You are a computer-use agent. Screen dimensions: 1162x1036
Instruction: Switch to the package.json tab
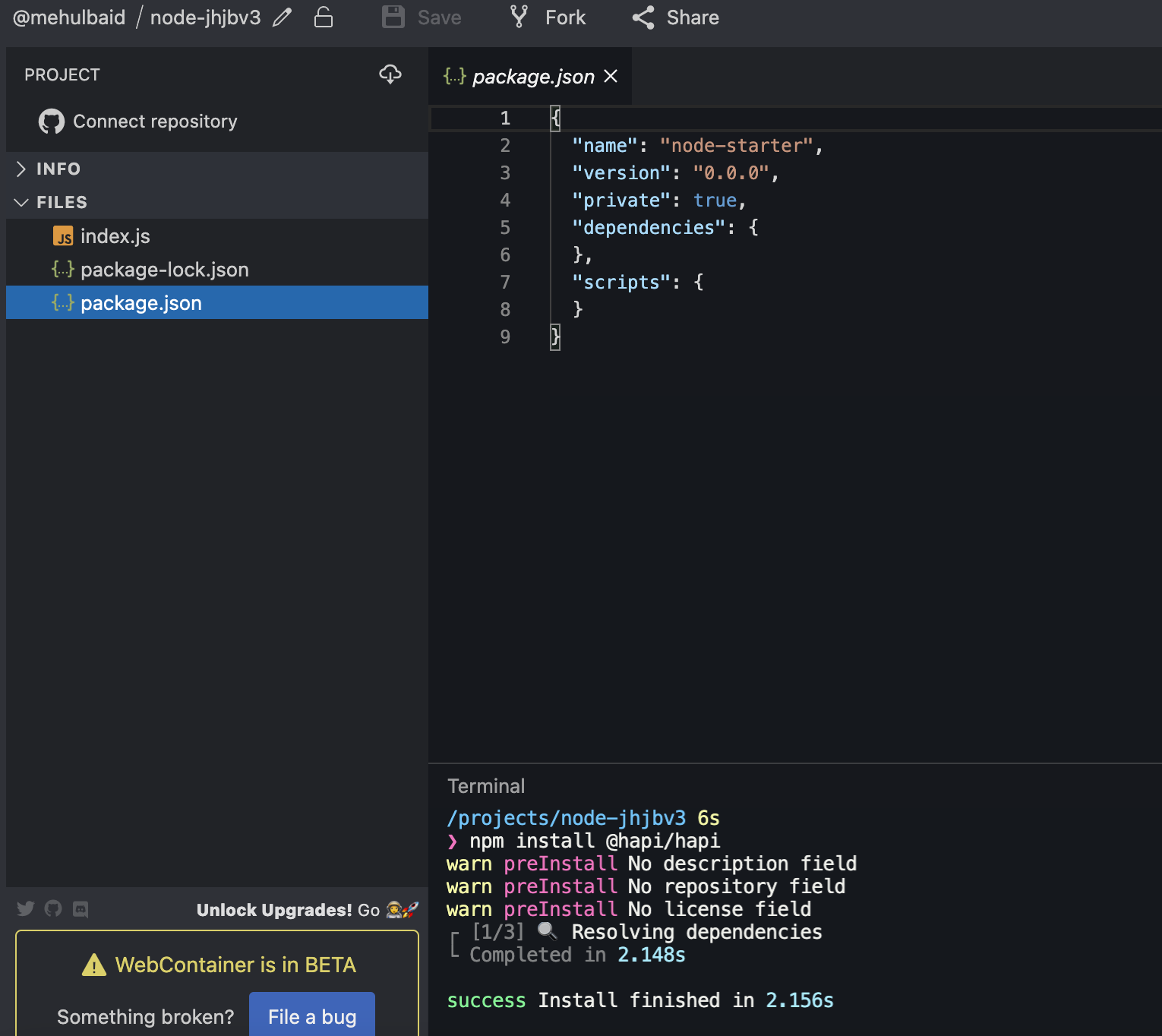click(x=532, y=76)
